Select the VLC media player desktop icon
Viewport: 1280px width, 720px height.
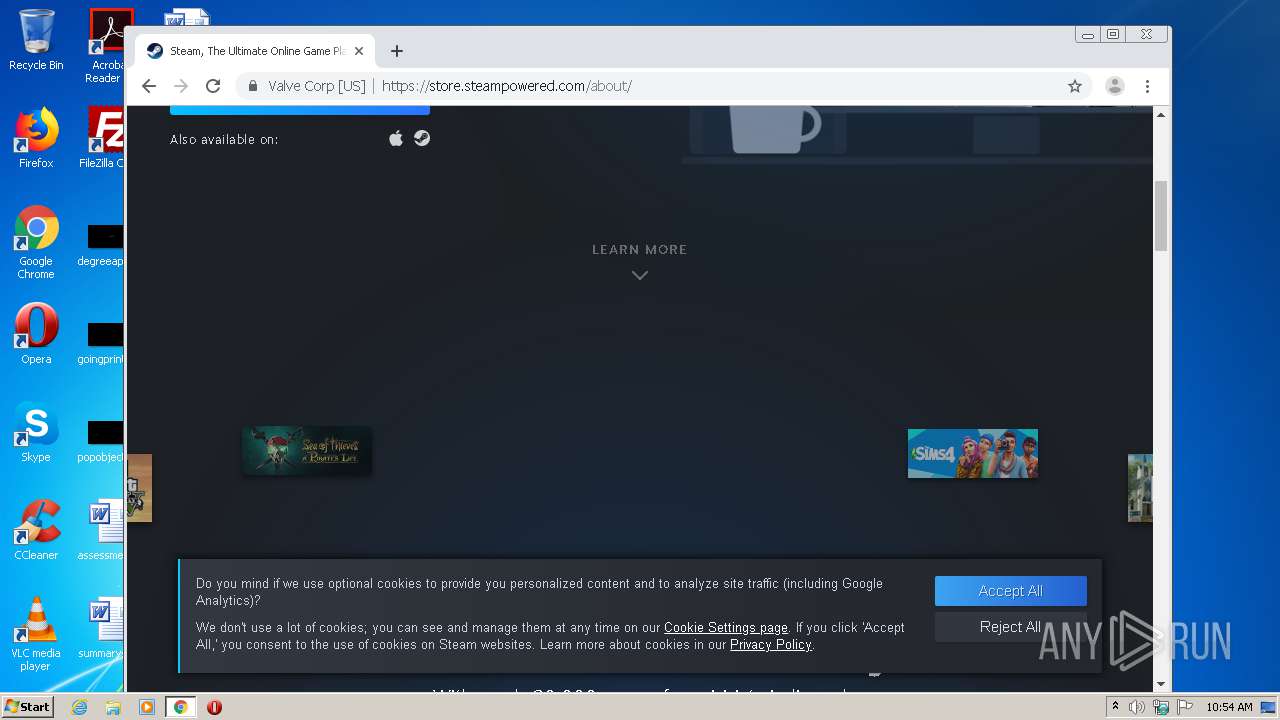36,634
